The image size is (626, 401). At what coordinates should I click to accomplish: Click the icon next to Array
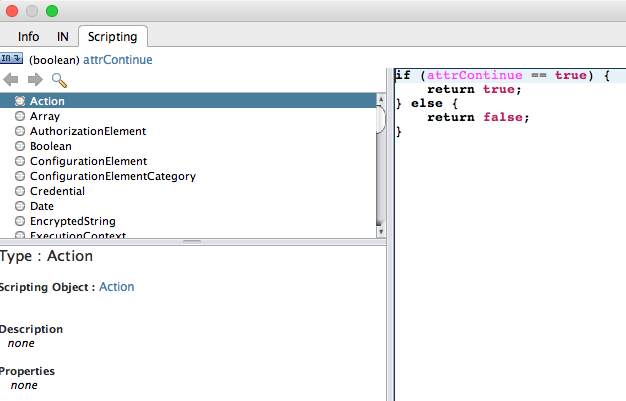20,116
